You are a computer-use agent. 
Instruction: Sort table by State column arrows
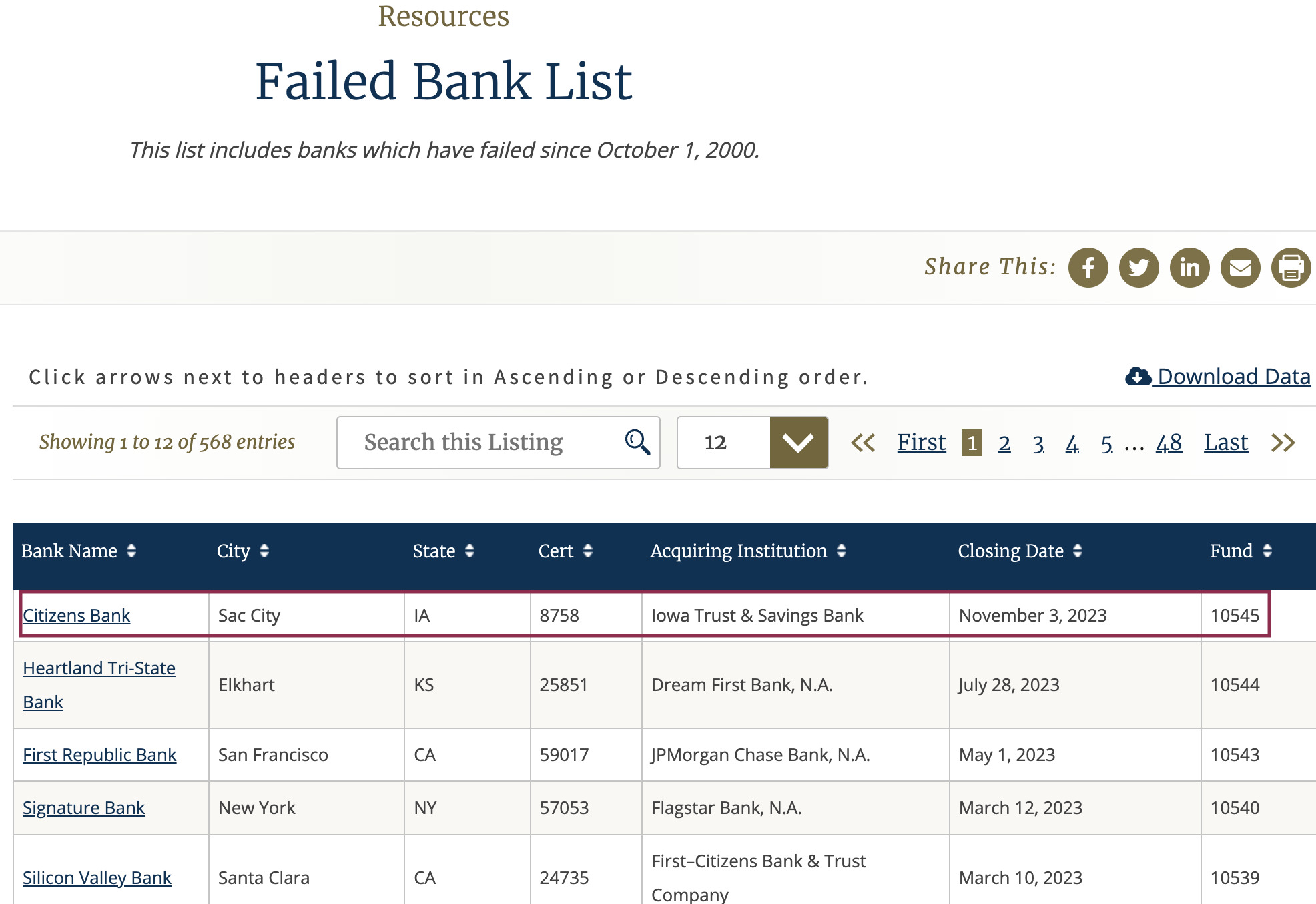coord(470,551)
